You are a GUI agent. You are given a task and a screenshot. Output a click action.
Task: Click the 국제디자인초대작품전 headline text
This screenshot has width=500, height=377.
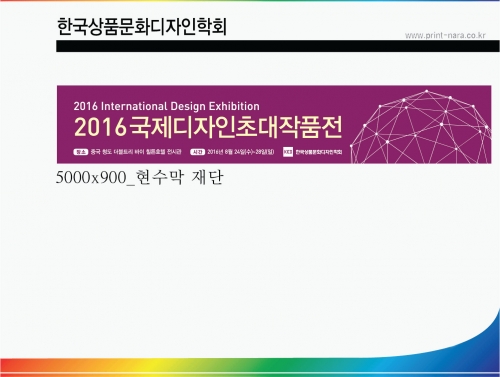[236, 127]
